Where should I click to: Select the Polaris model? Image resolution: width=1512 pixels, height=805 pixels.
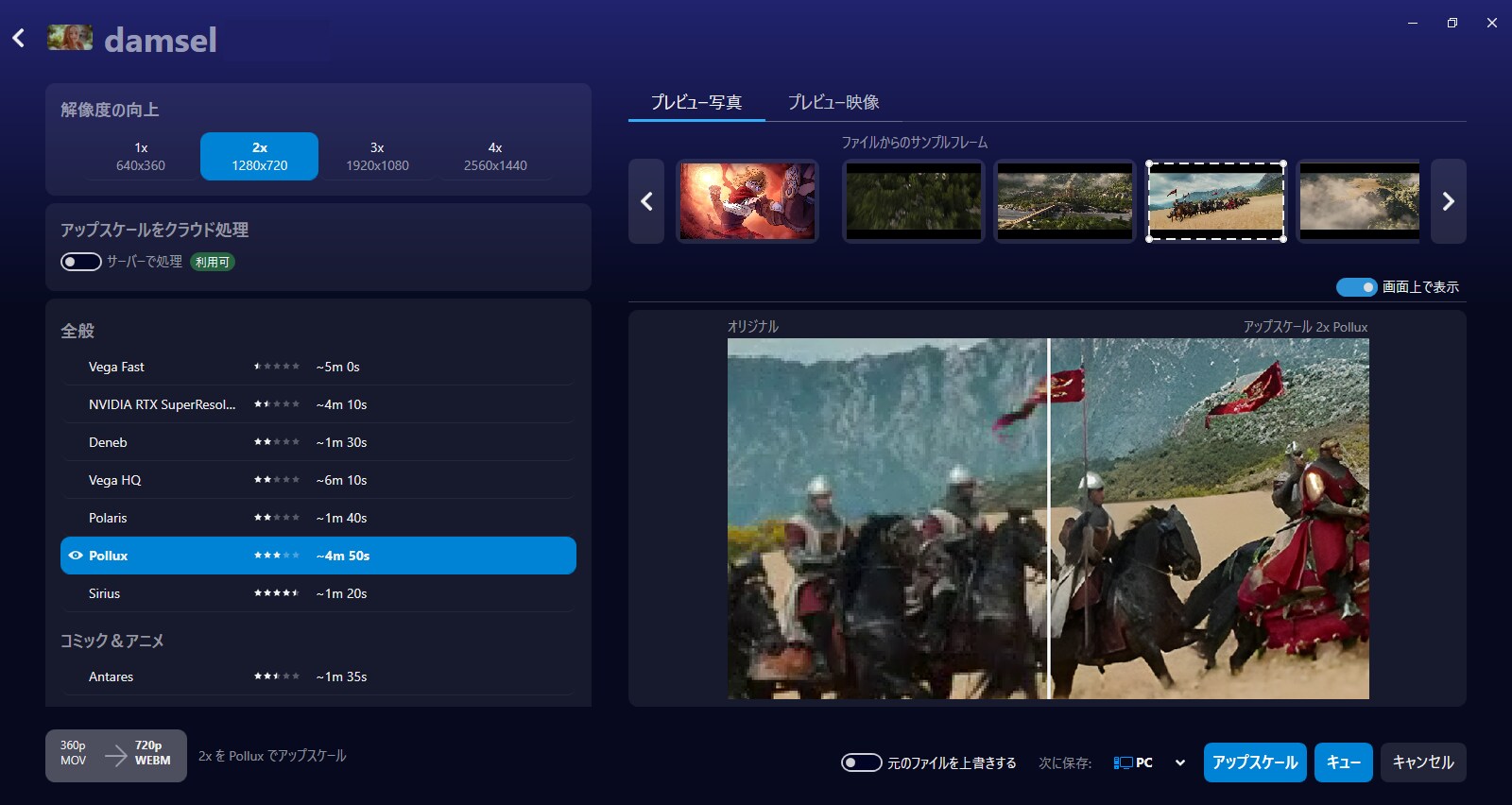click(x=318, y=518)
